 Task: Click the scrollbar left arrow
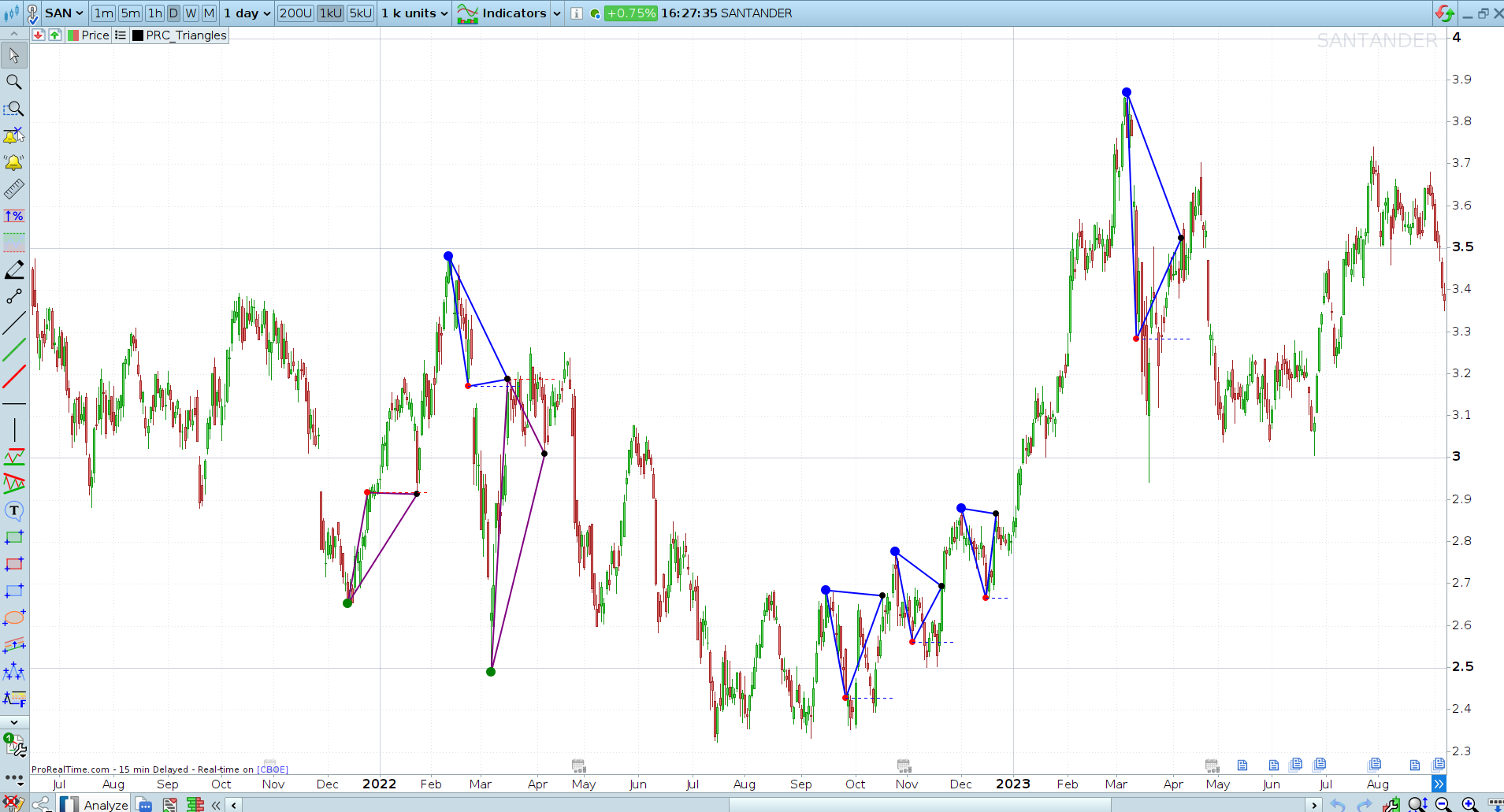tap(233, 805)
